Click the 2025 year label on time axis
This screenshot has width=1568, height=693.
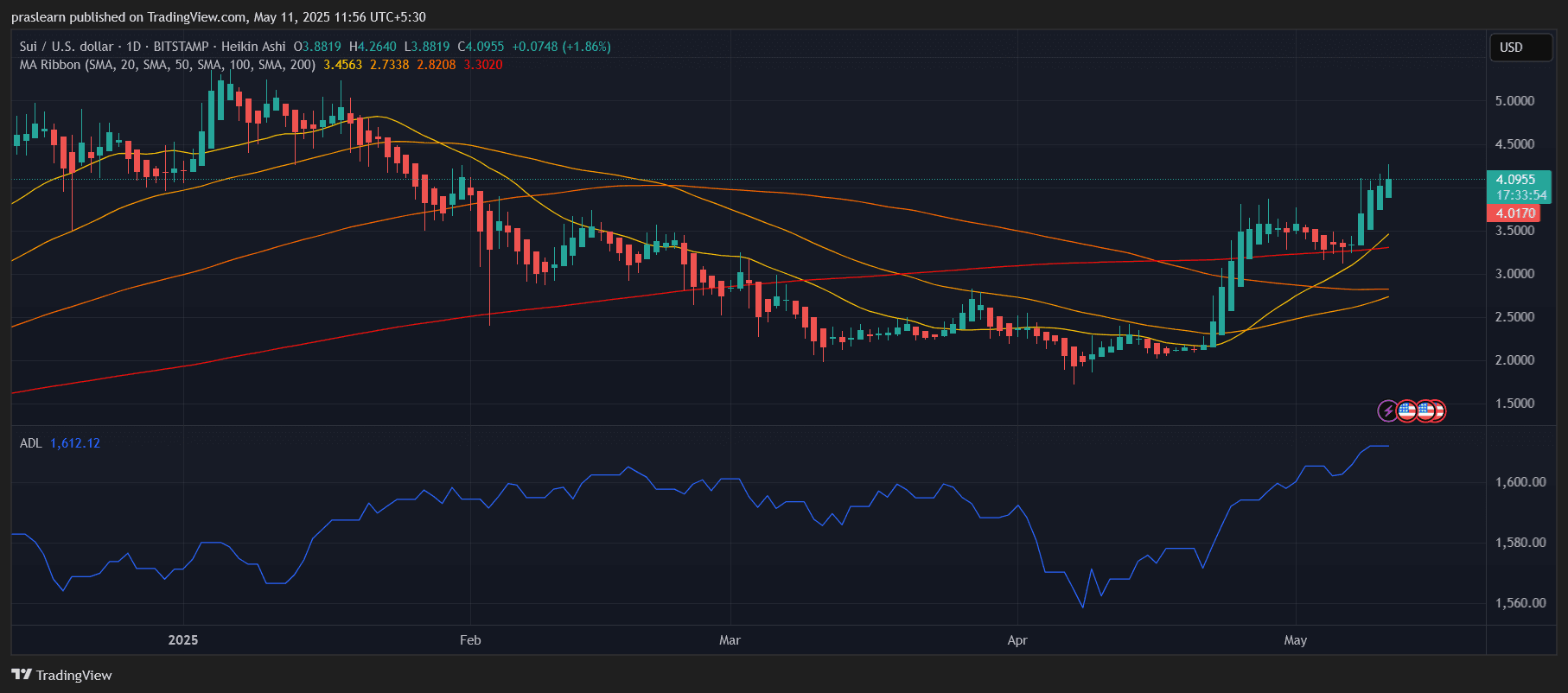[x=183, y=640]
